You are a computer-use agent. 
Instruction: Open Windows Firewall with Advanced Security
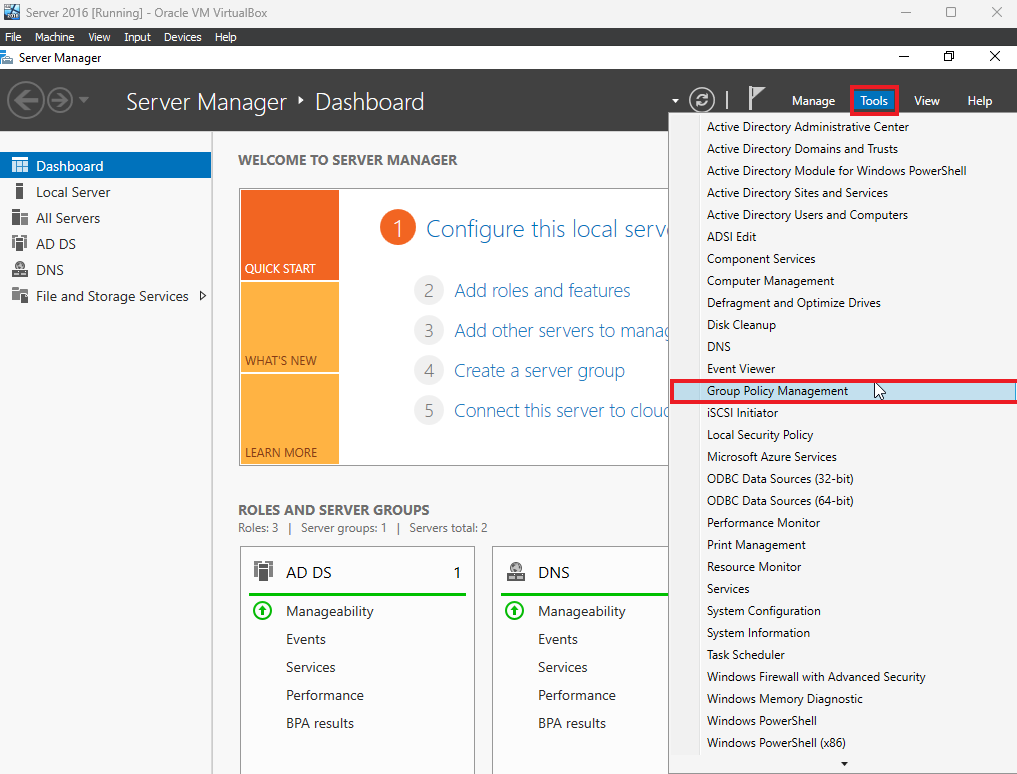(x=815, y=677)
